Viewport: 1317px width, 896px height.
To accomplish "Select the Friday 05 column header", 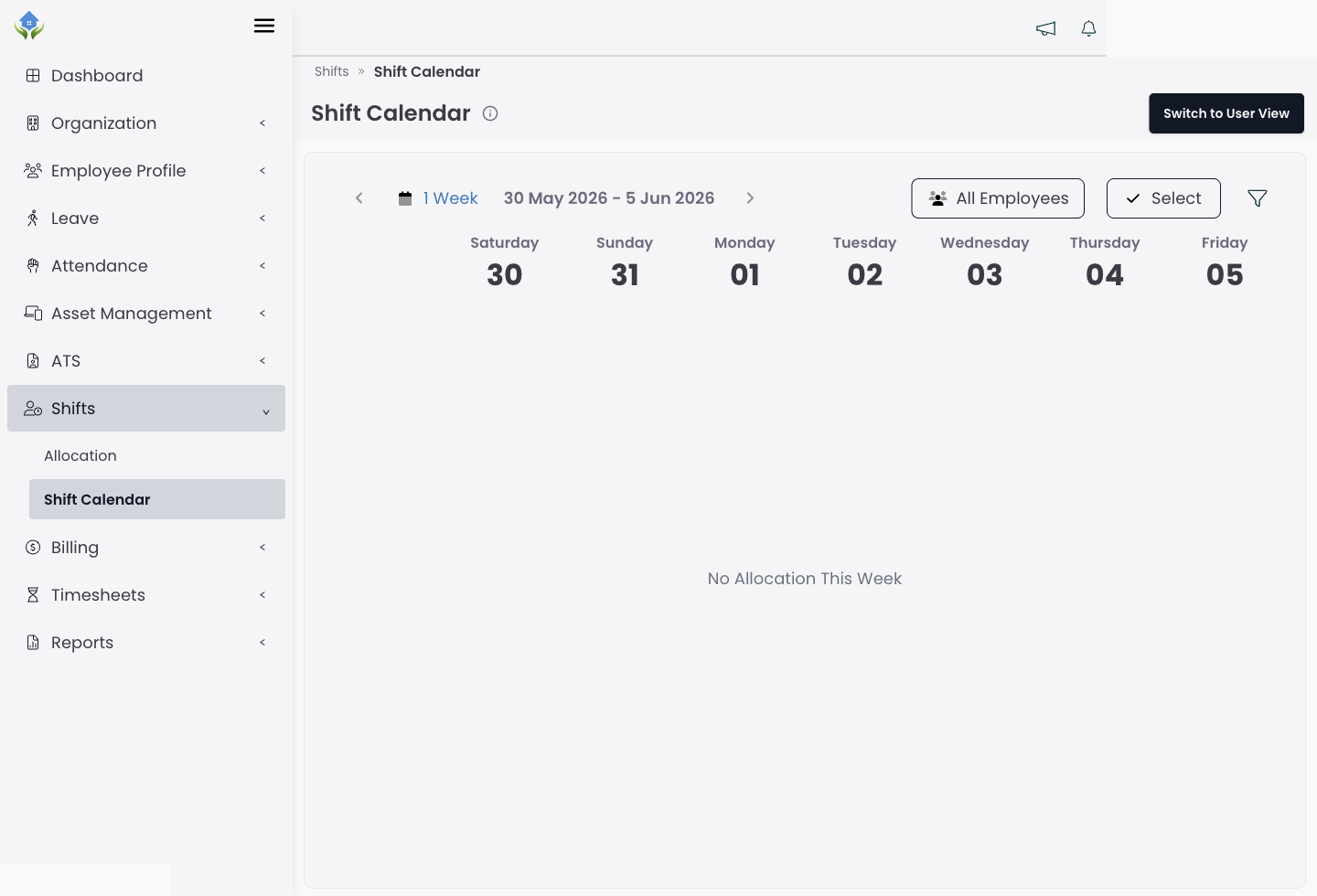I will (x=1225, y=261).
